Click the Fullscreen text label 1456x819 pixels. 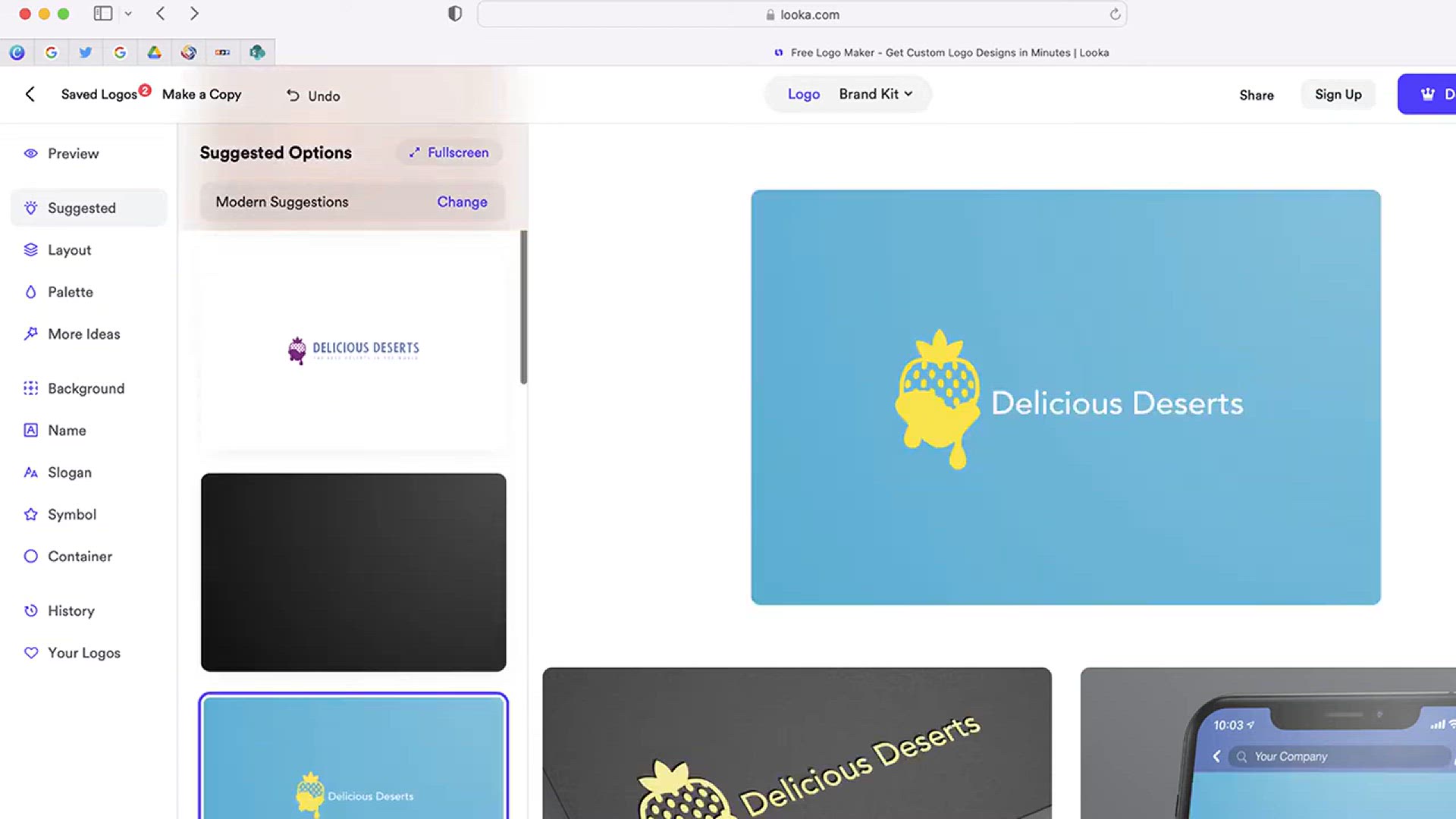(x=458, y=152)
